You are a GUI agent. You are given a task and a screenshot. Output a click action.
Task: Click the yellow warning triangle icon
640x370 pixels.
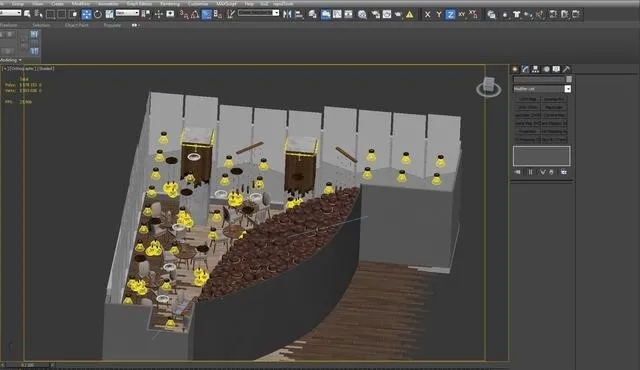[409, 14]
